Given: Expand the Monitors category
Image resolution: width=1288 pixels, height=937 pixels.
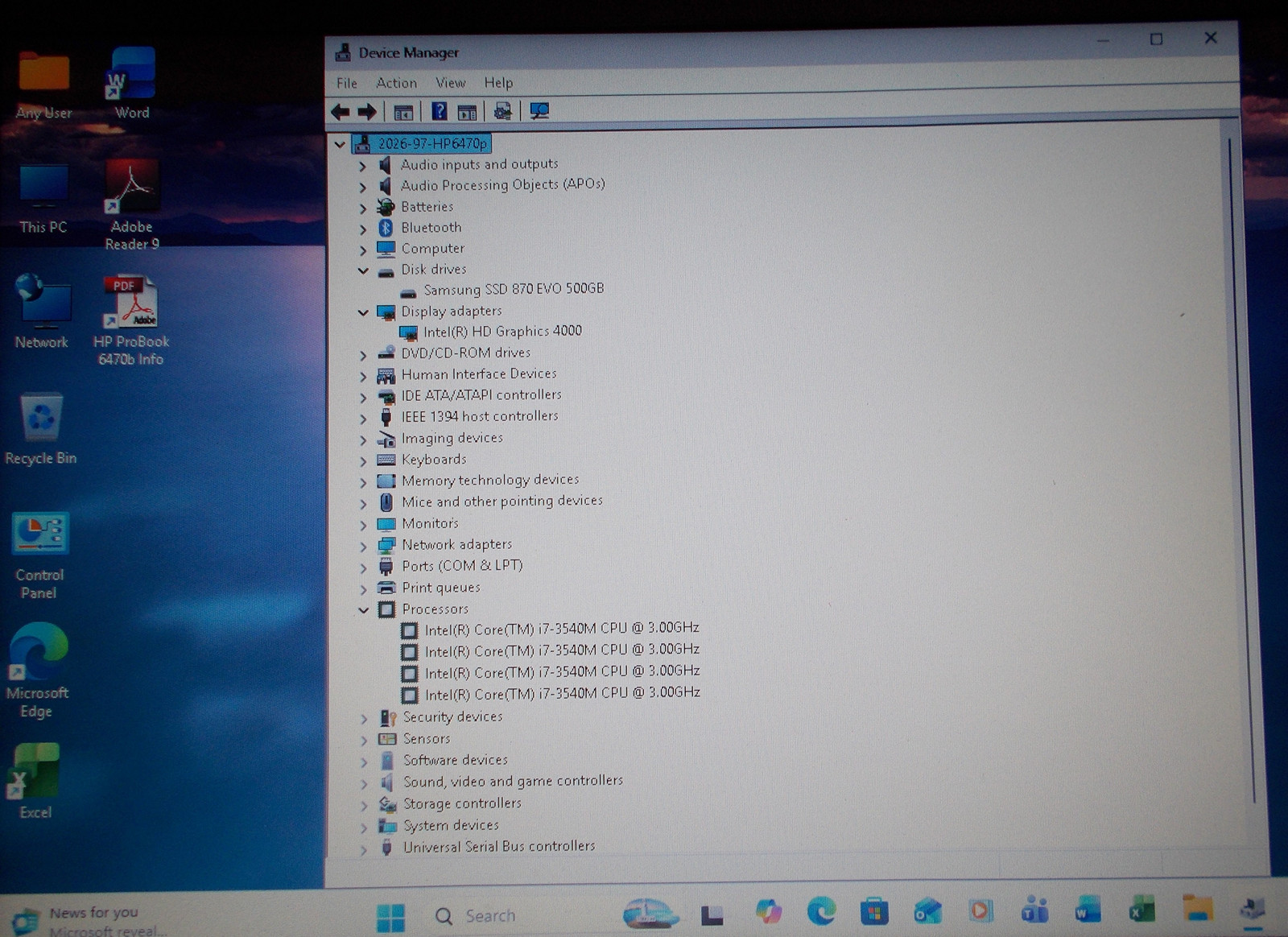Looking at the screenshot, I should point(363,525).
